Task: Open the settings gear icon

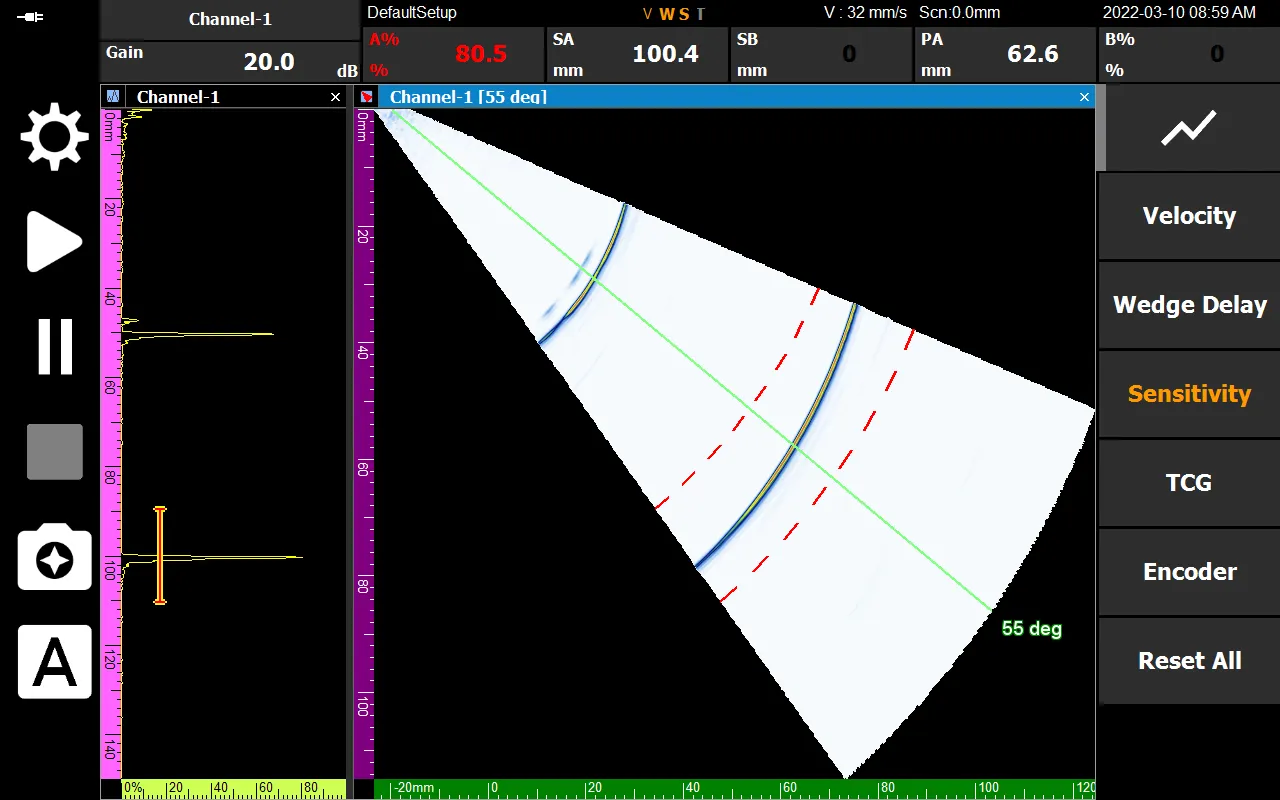Action: point(55,135)
